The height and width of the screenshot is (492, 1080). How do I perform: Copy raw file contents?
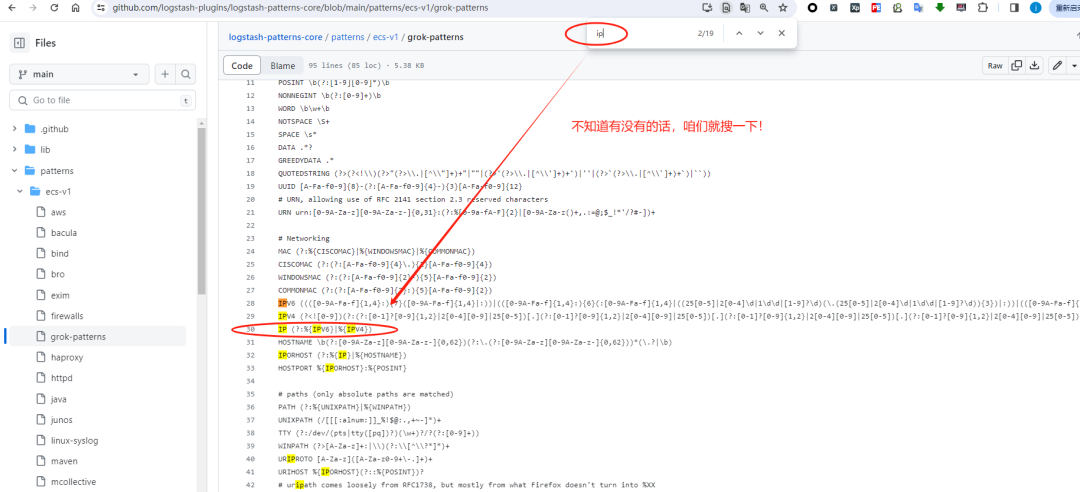pos(1016,65)
